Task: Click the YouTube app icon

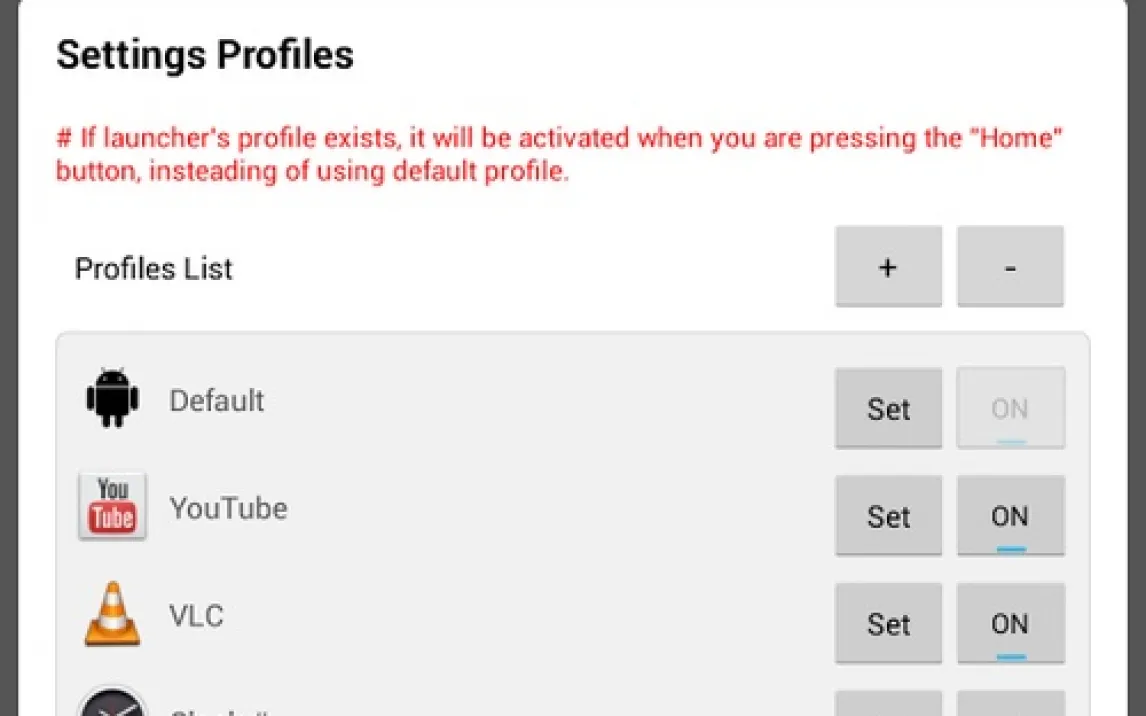Action: (112, 508)
